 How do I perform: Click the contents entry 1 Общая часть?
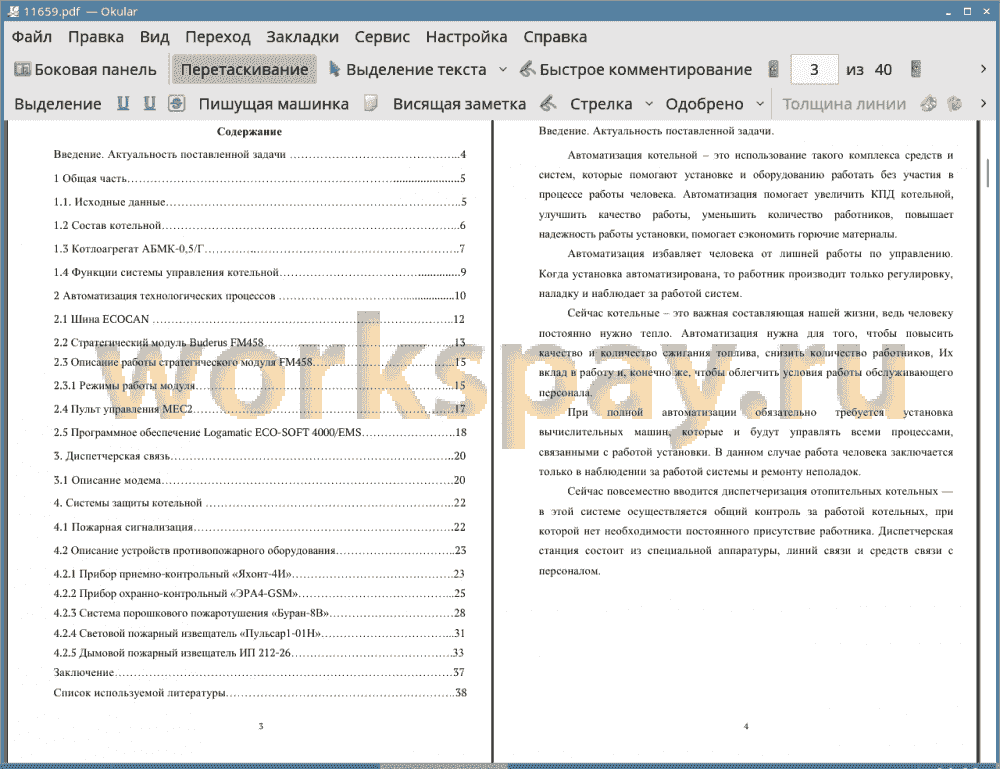[x=260, y=178]
